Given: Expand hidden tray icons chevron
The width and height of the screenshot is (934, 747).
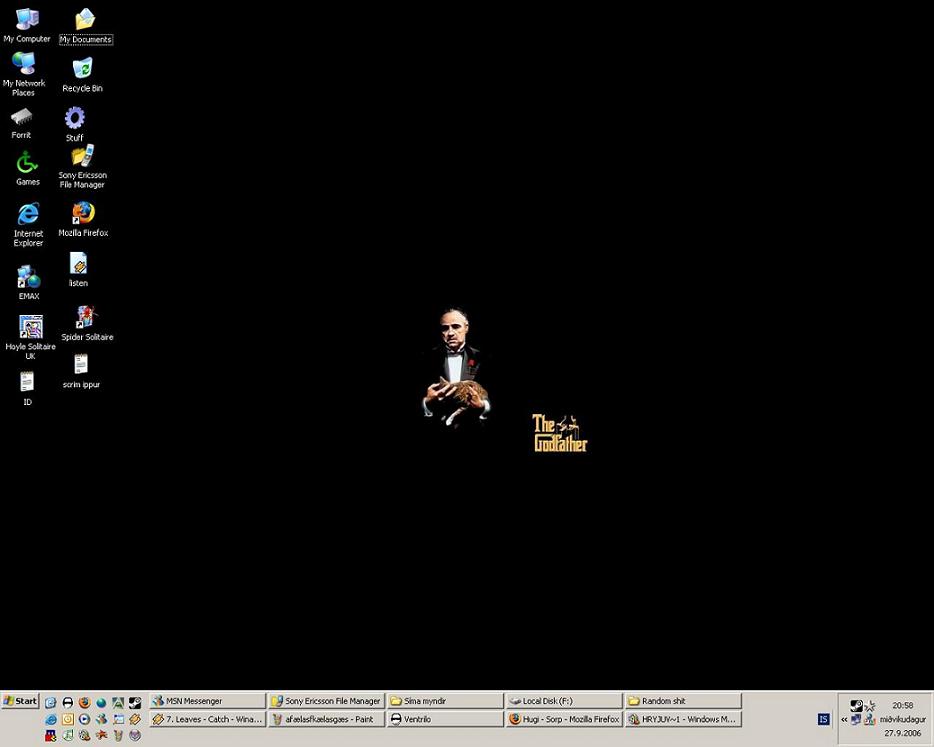Looking at the screenshot, I should 844,720.
